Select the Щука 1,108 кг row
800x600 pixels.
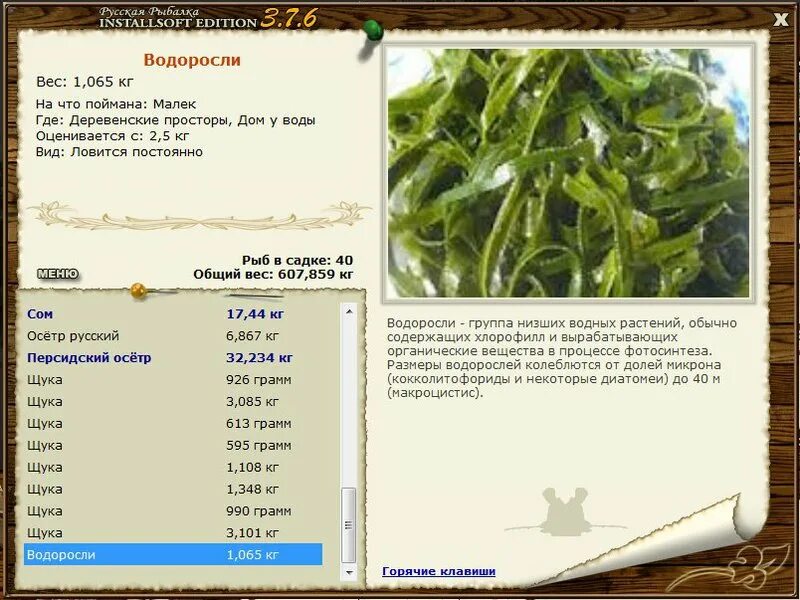point(173,467)
